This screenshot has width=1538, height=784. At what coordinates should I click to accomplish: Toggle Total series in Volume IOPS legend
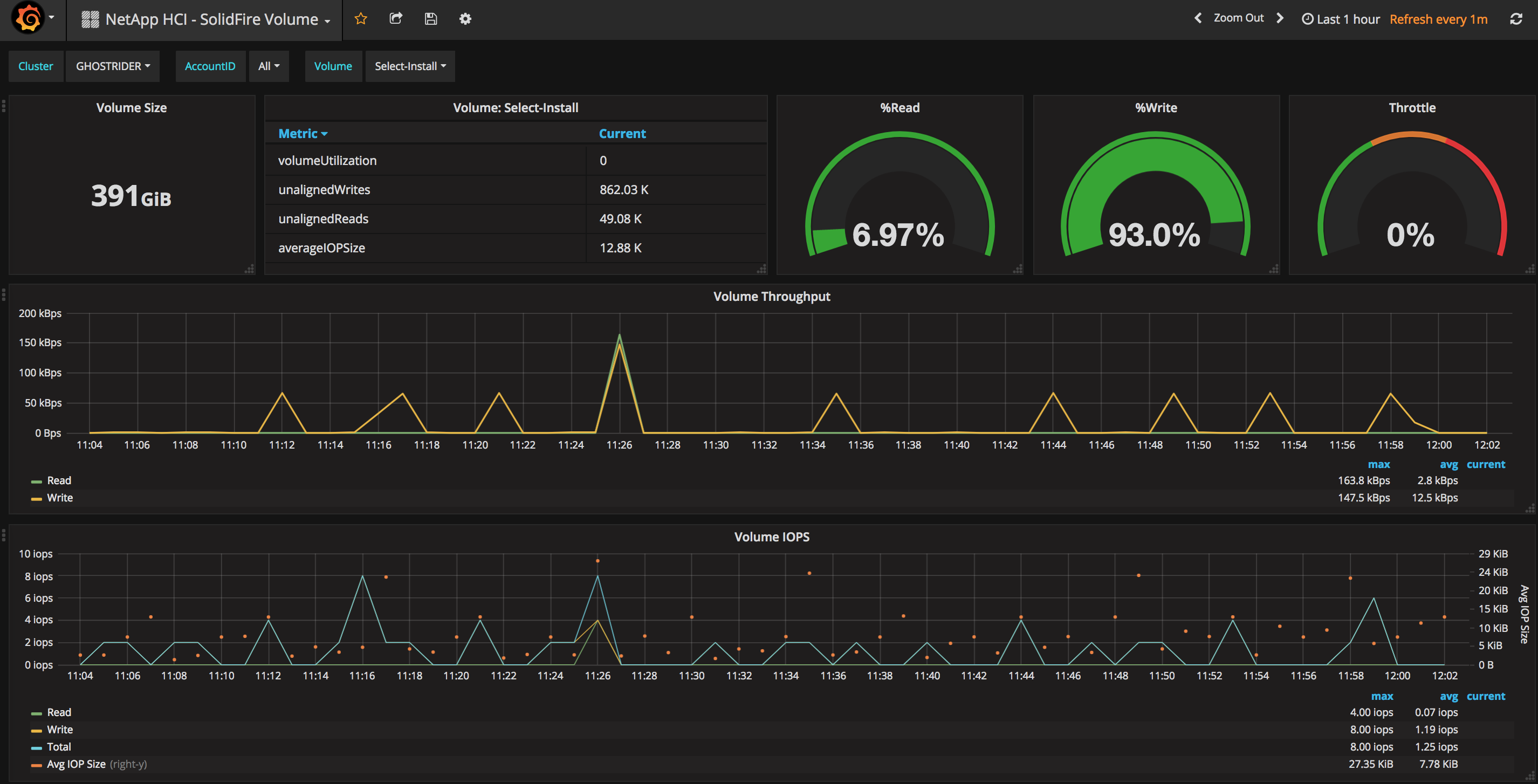[x=58, y=747]
